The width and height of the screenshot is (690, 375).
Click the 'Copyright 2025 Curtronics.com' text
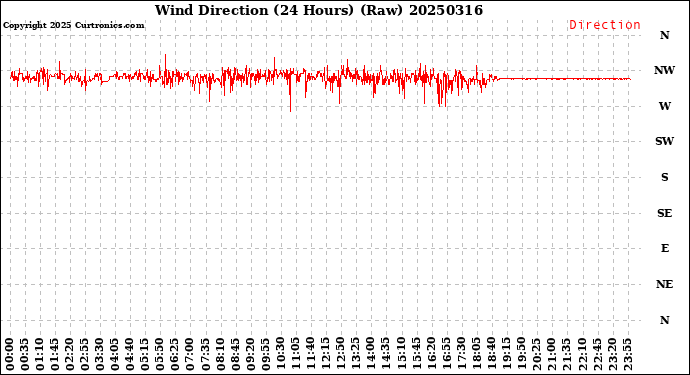(x=73, y=26)
